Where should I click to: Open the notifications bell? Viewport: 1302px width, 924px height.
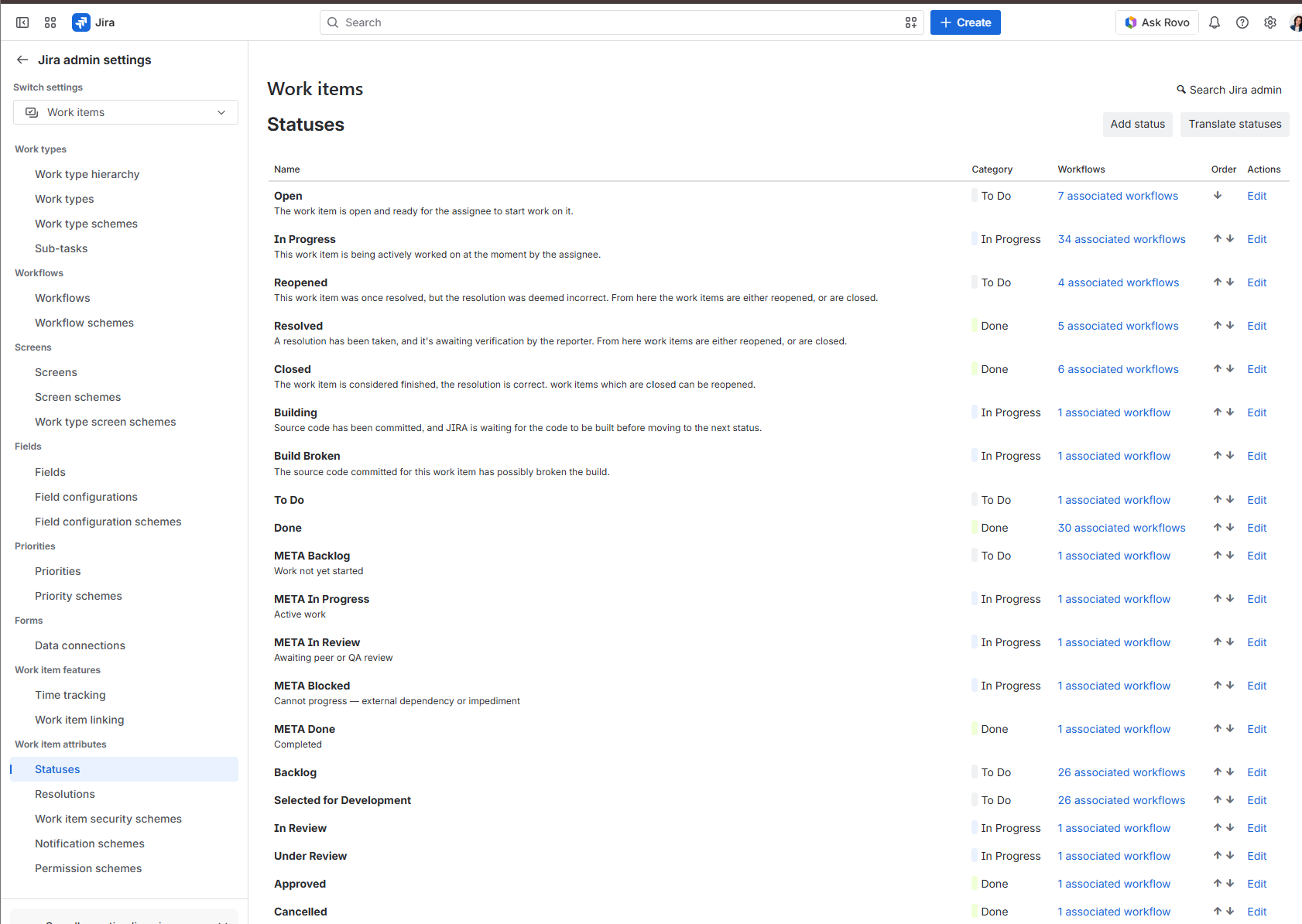click(x=1215, y=22)
